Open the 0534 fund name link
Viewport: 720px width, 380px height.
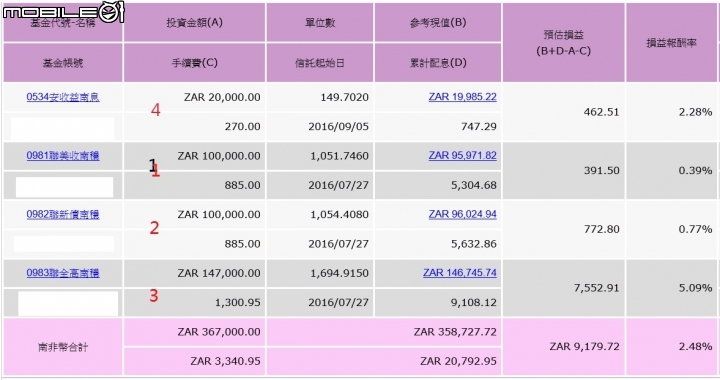(63, 97)
